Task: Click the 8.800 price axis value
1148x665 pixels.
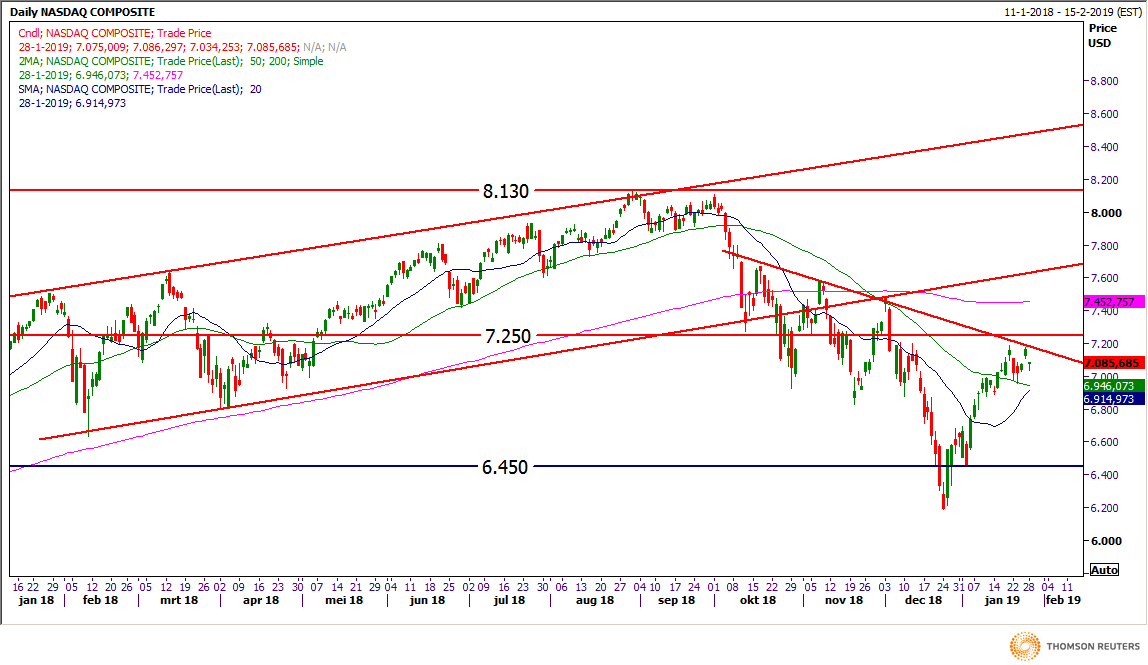Action: tap(1104, 81)
